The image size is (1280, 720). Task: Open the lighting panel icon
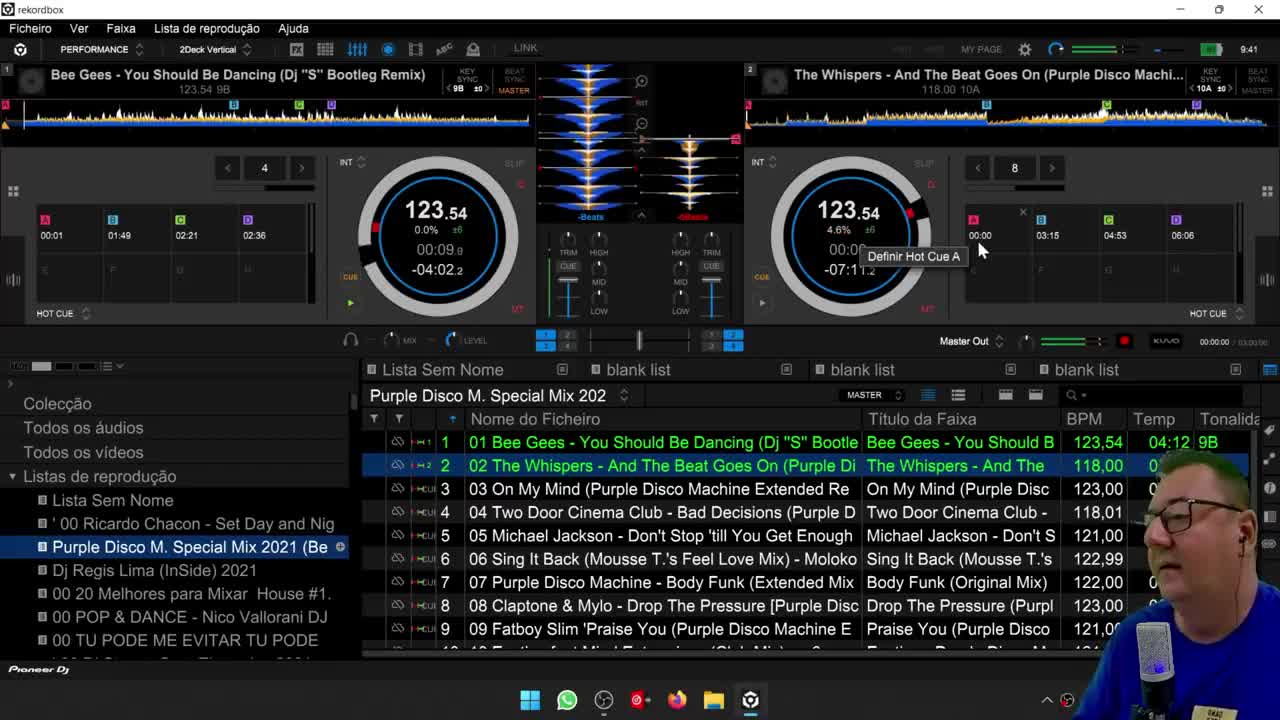point(473,49)
